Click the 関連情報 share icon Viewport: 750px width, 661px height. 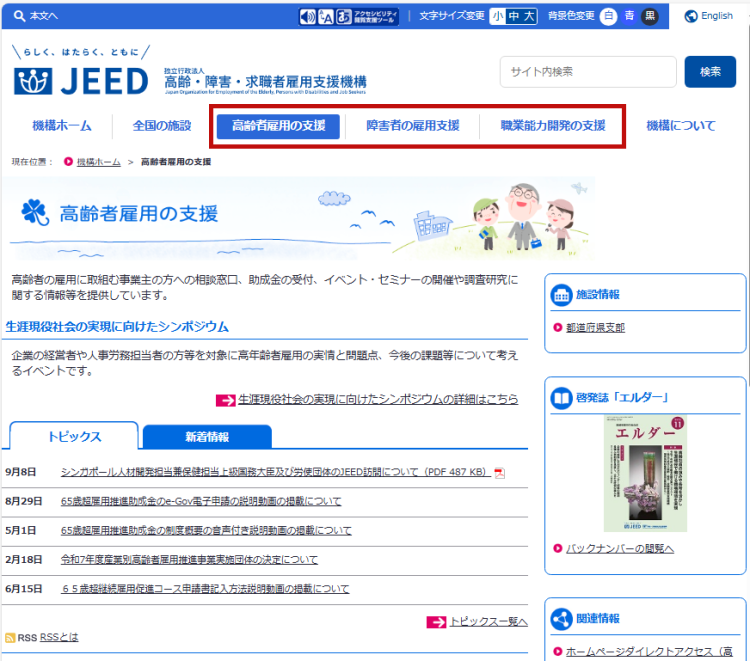[562, 619]
